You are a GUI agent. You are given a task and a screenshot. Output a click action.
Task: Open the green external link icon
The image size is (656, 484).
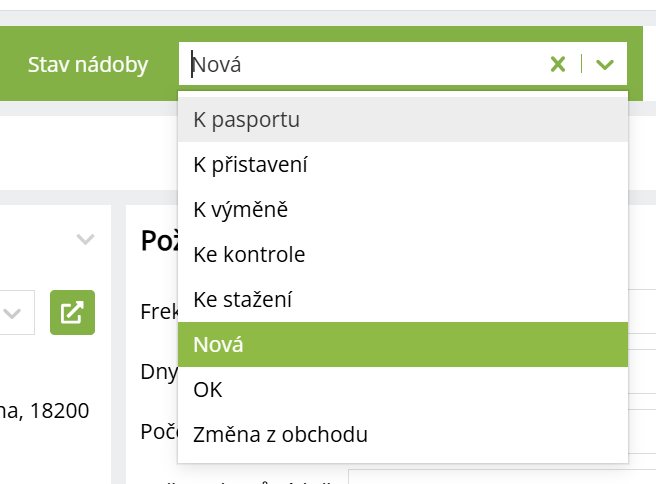(72, 312)
